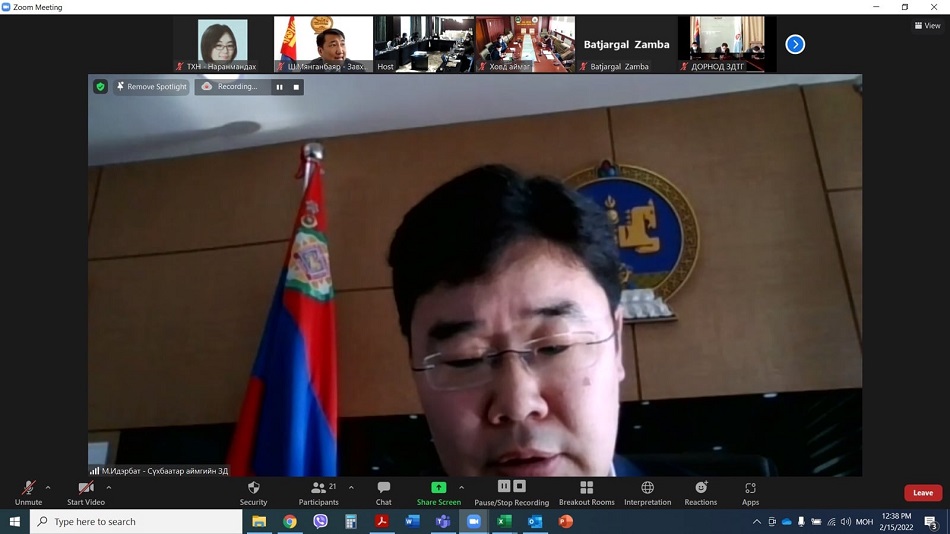Unmute the microphone
The height and width of the screenshot is (534, 950).
pyautogui.click(x=28, y=492)
